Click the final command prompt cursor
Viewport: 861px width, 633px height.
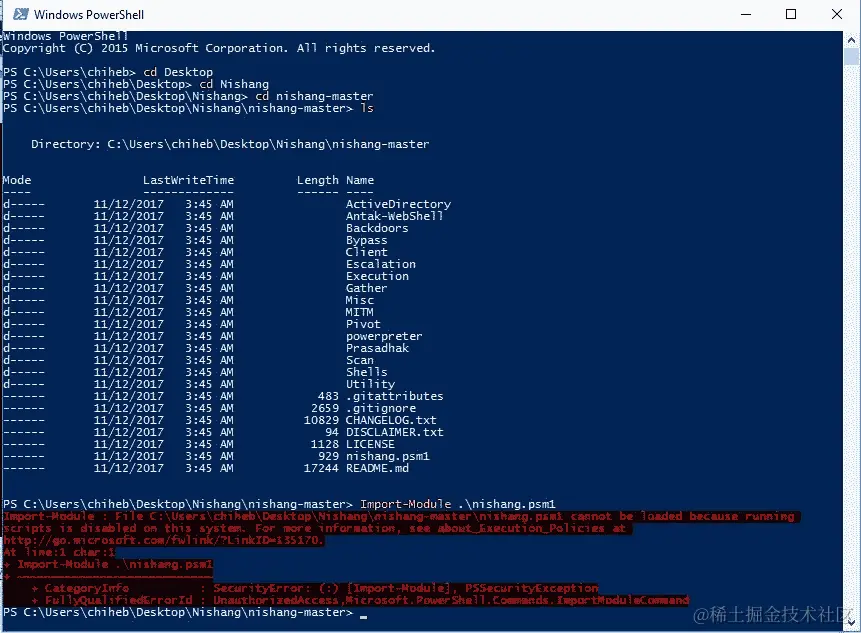363,617
